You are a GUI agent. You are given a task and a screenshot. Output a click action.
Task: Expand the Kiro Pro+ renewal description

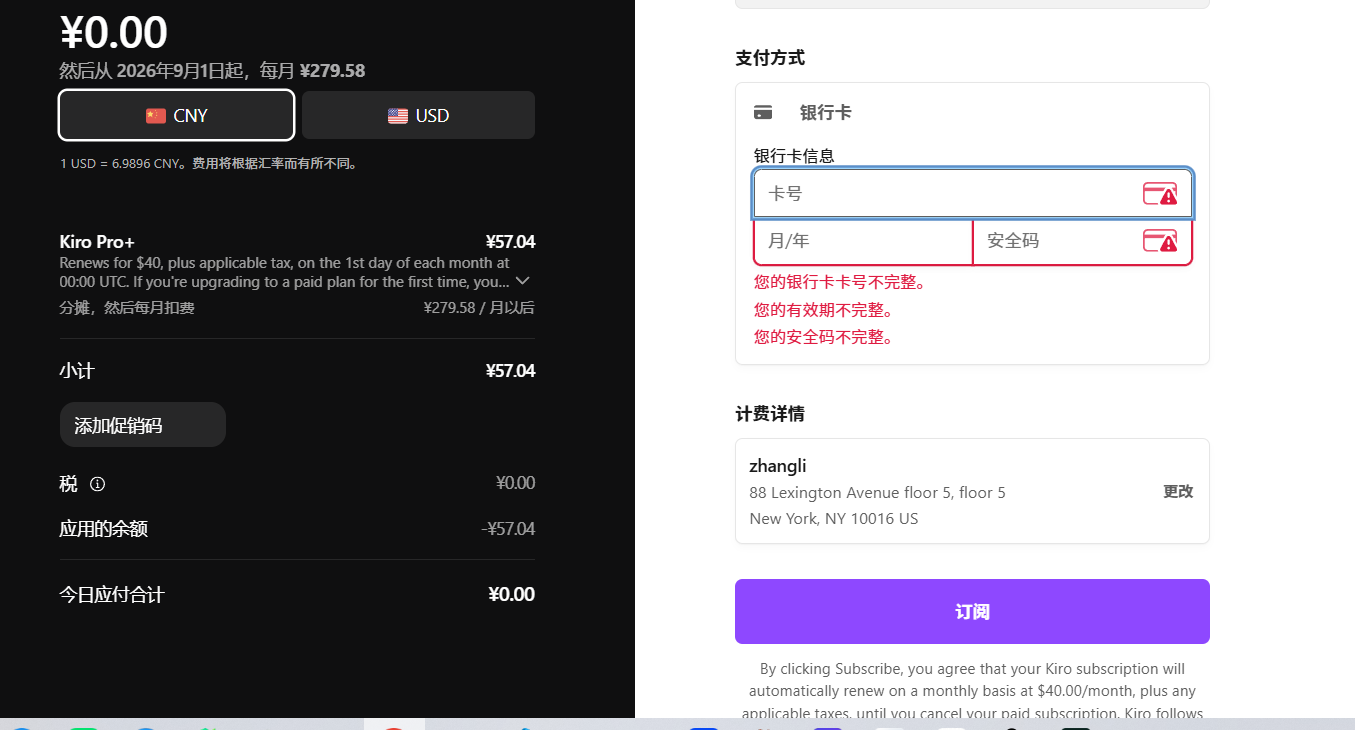pos(522,281)
